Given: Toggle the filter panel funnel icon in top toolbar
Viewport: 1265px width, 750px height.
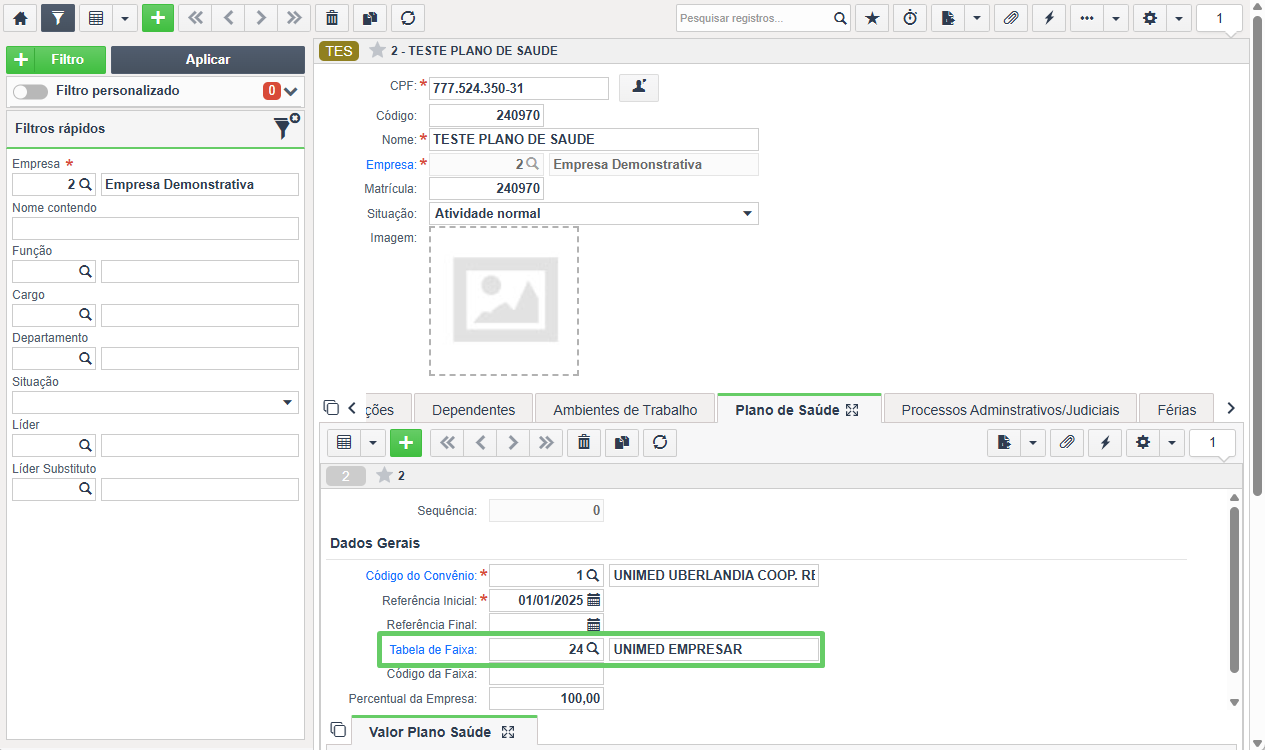Looking at the screenshot, I should tap(58, 18).
